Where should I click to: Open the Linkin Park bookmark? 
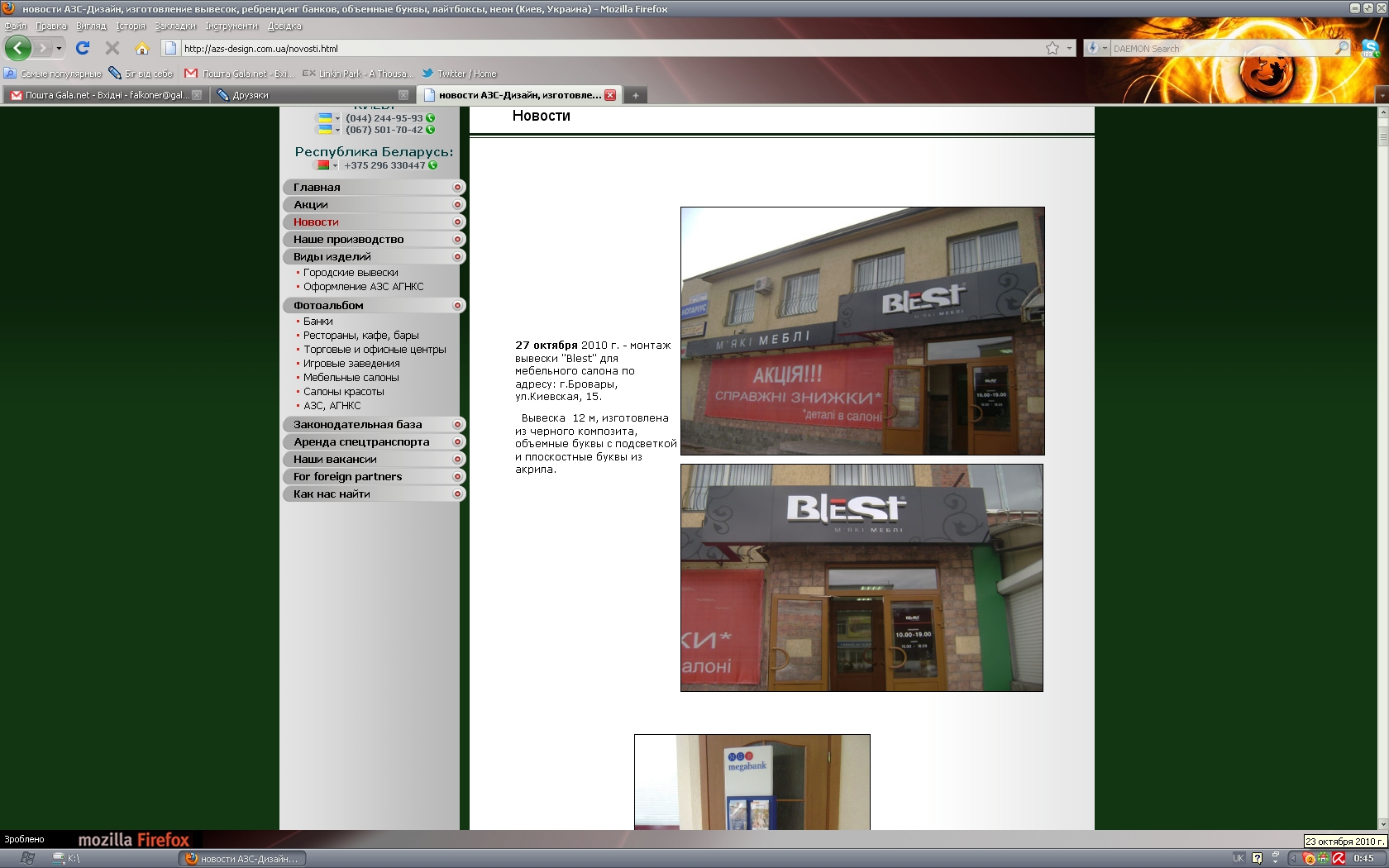click(358, 74)
